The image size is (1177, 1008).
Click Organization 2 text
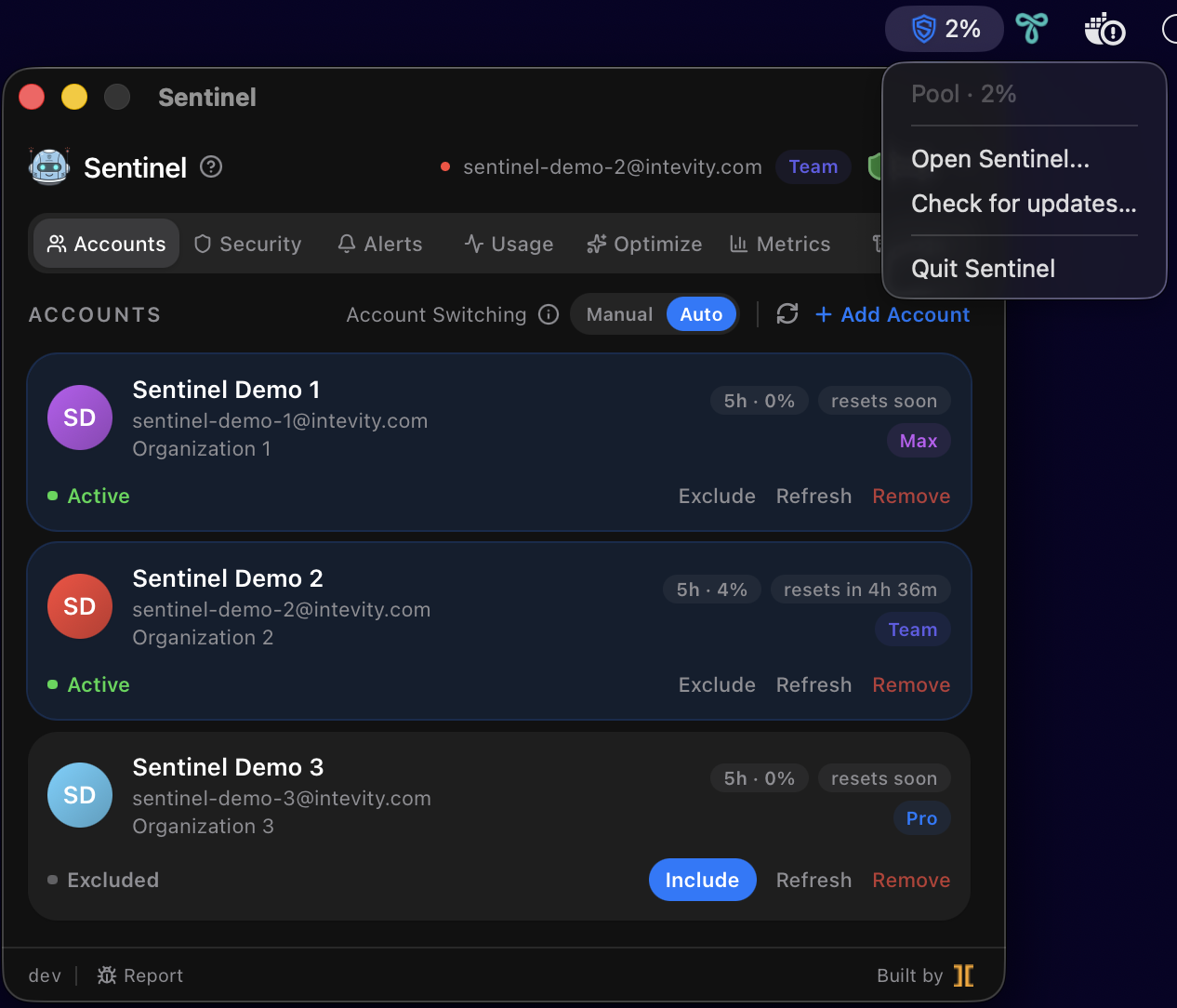(203, 637)
